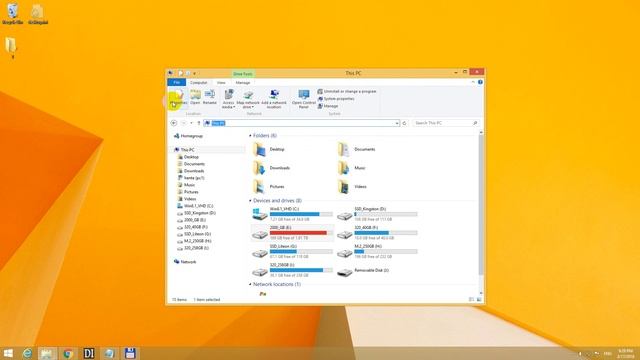Open Google Chrome from the taskbar

68,353
